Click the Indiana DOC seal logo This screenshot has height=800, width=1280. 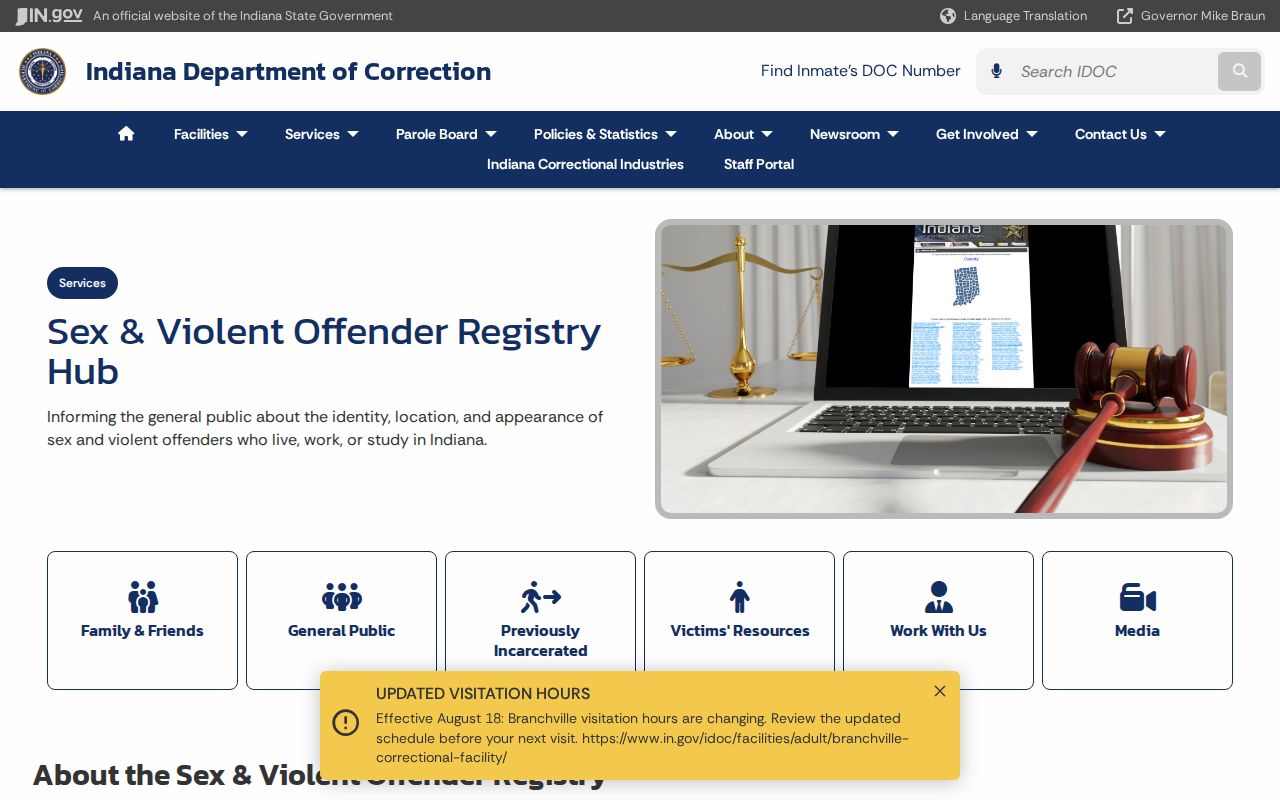[42, 72]
